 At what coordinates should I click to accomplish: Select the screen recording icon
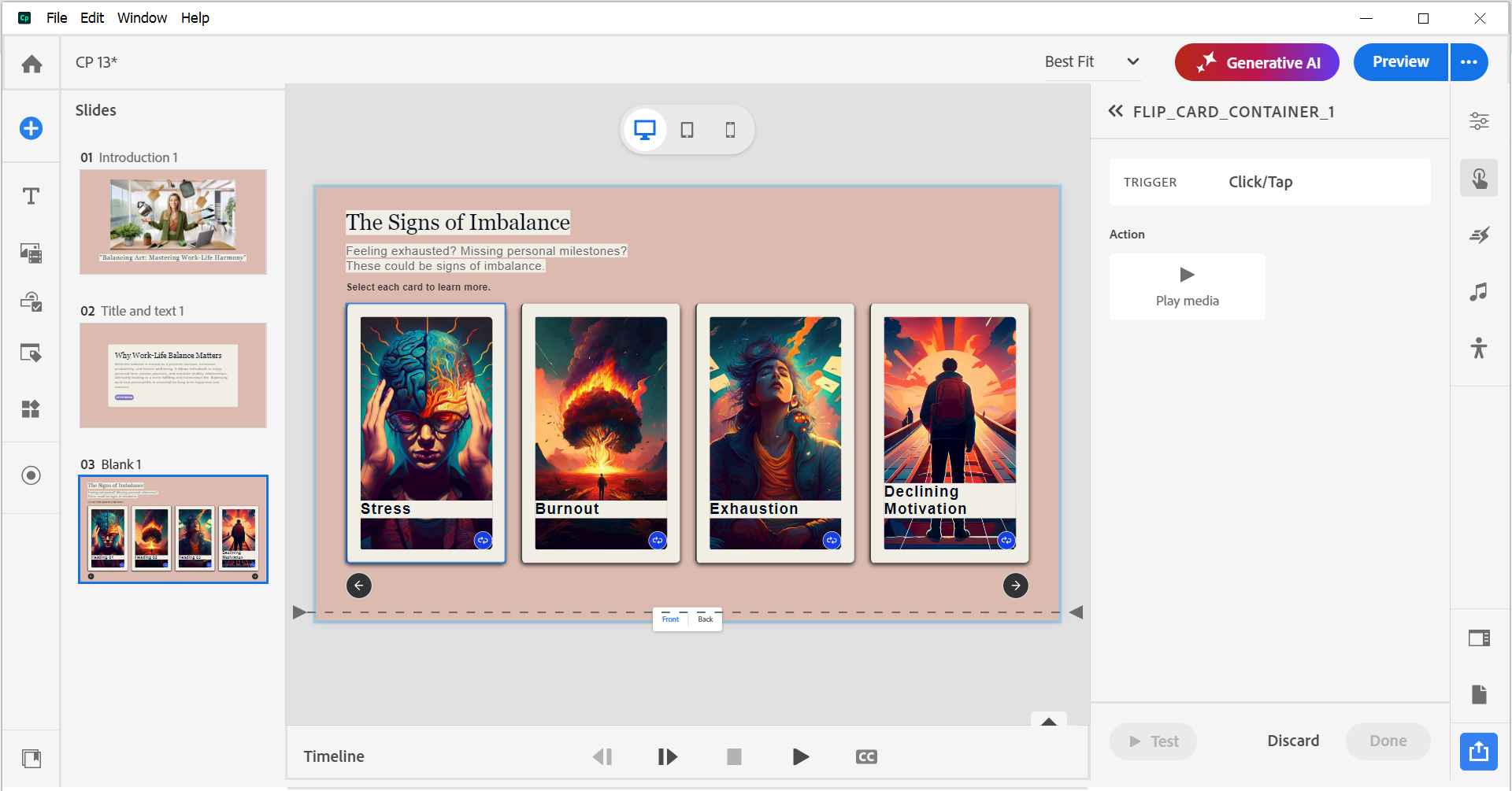(x=31, y=475)
